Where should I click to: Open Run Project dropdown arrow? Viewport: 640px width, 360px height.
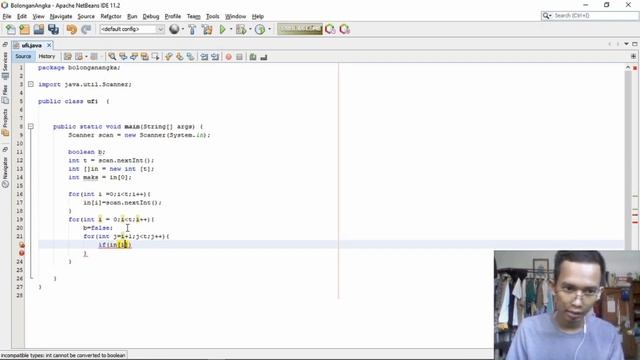click(231, 29)
